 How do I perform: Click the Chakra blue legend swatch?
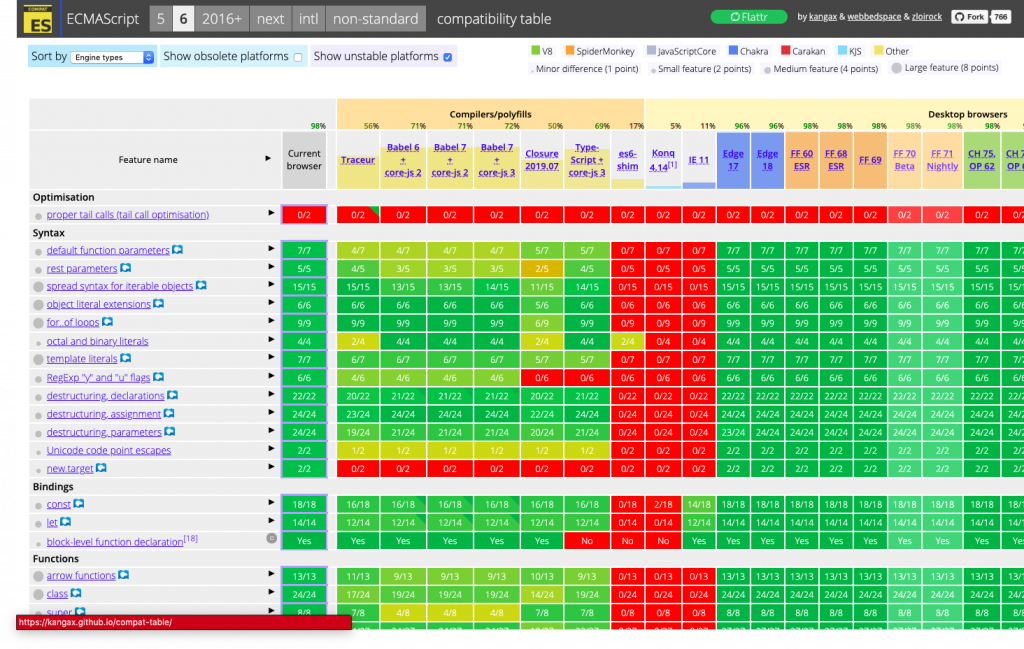733,50
